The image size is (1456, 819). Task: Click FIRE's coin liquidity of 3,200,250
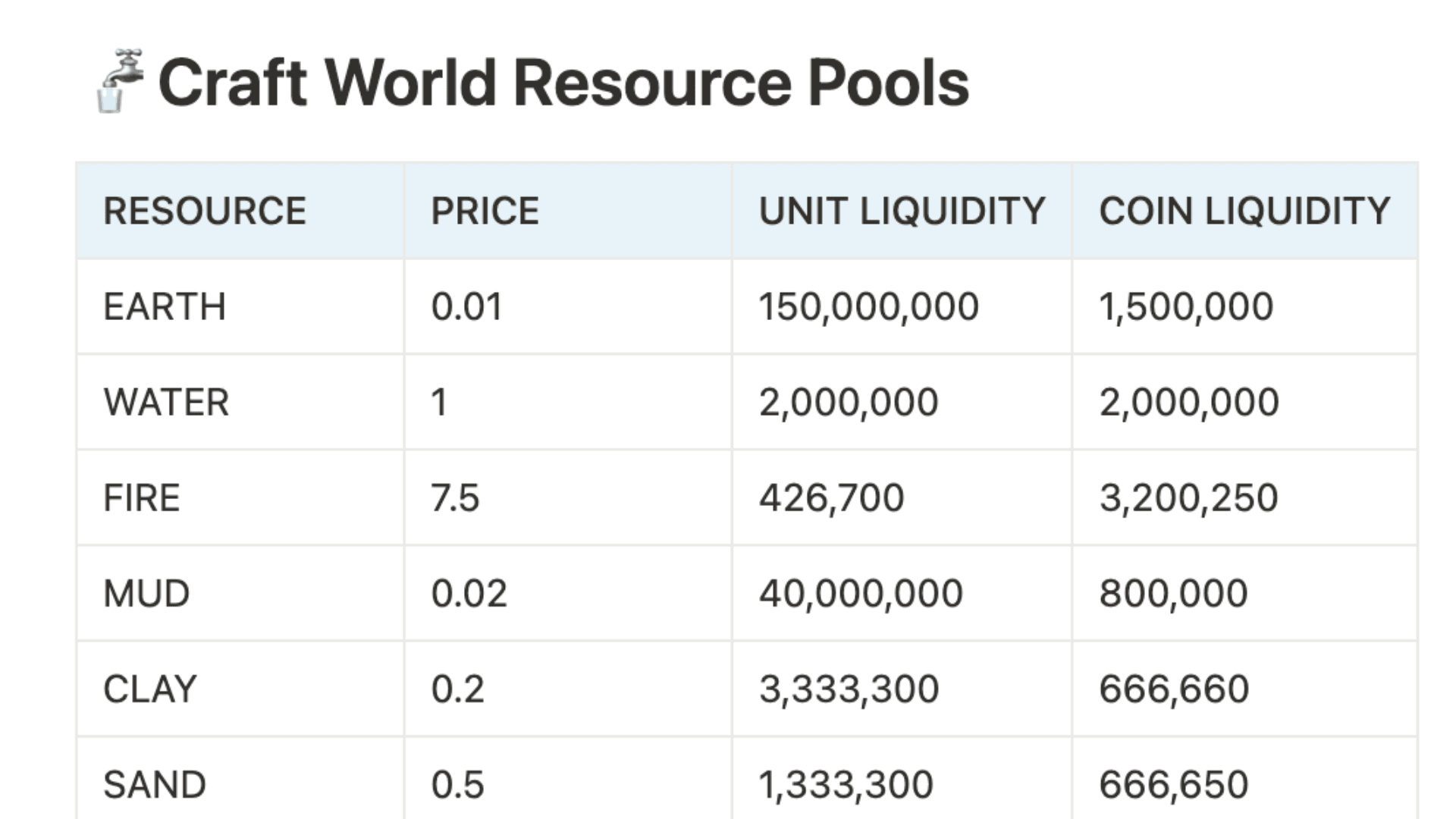pyautogui.click(x=1188, y=497)
